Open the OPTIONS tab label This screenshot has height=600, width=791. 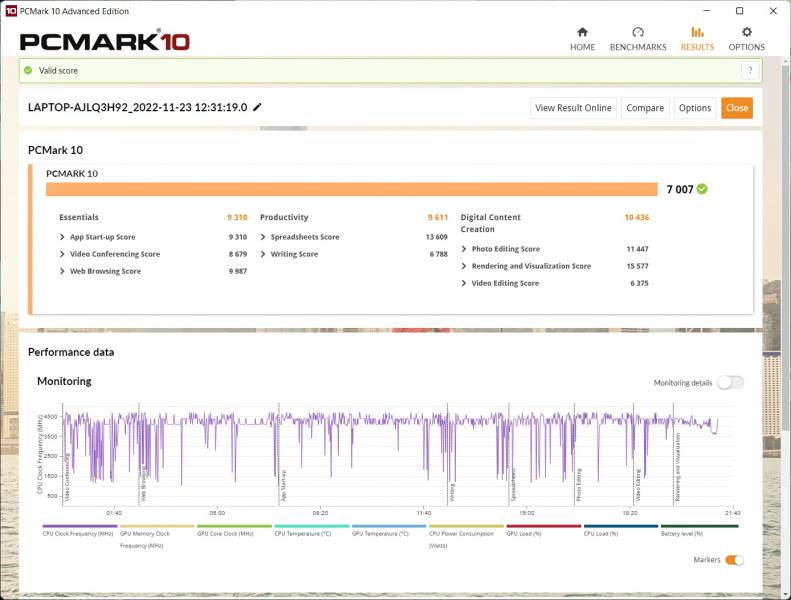(747, 47)
